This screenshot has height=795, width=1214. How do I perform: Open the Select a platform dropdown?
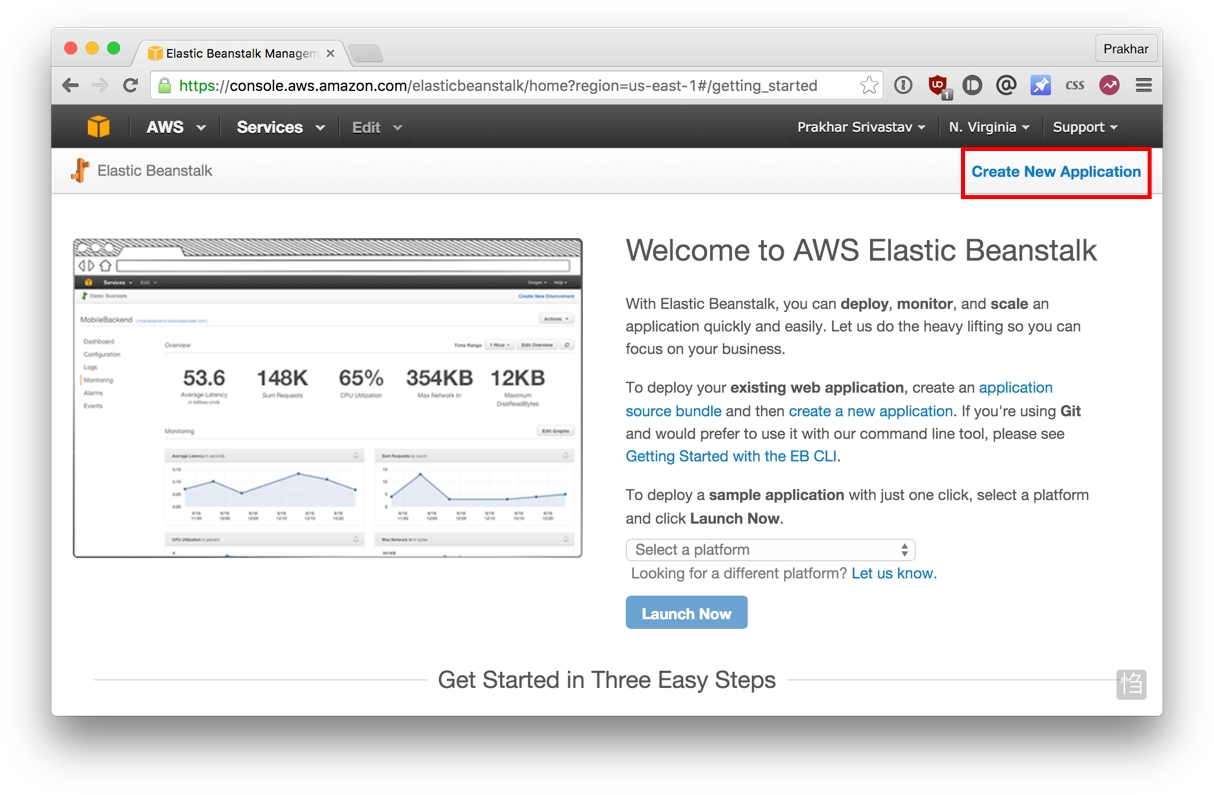click(x=770, y=550)
